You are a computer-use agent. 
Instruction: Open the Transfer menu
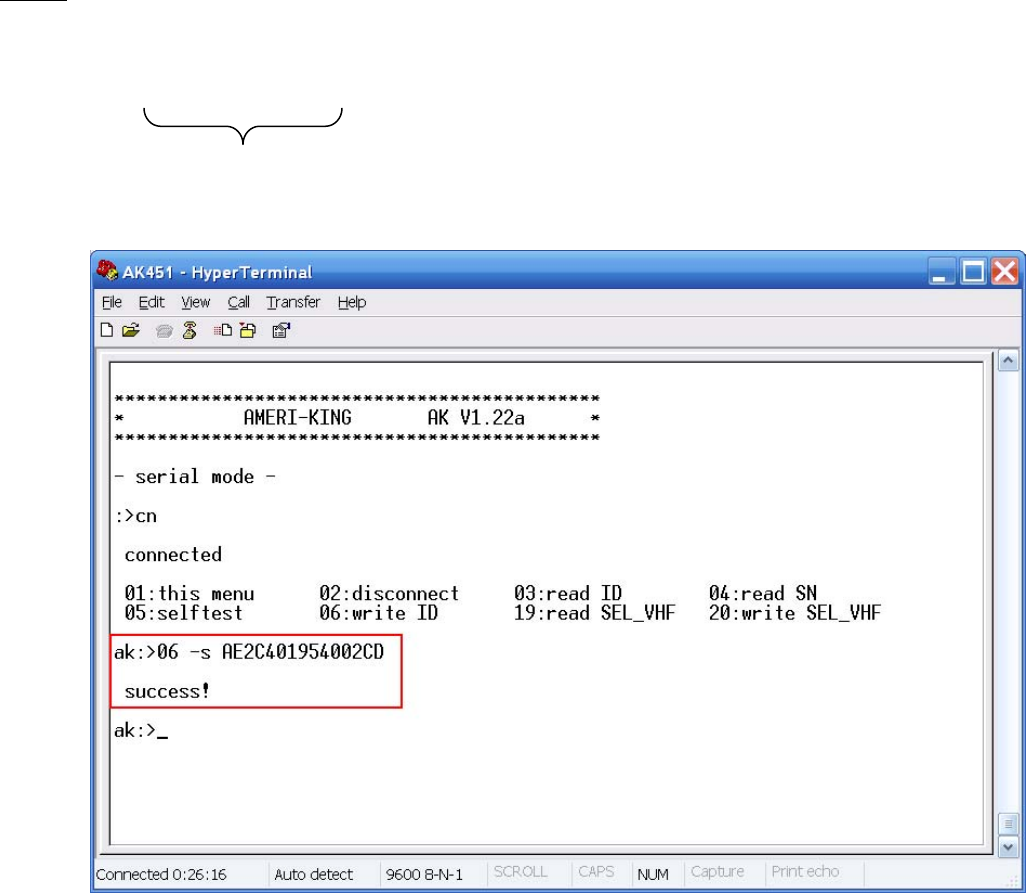coord(293,302)
